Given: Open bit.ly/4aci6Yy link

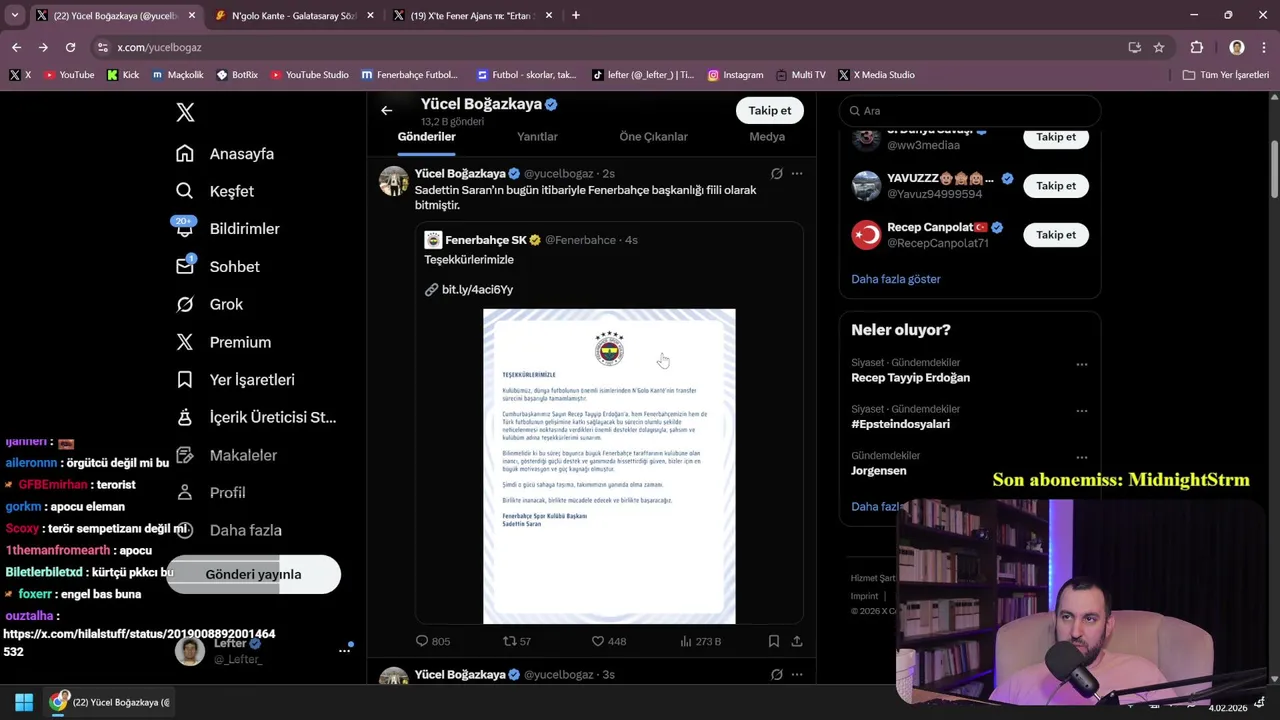Looking at the screenshot, I should tap(477, 289).
